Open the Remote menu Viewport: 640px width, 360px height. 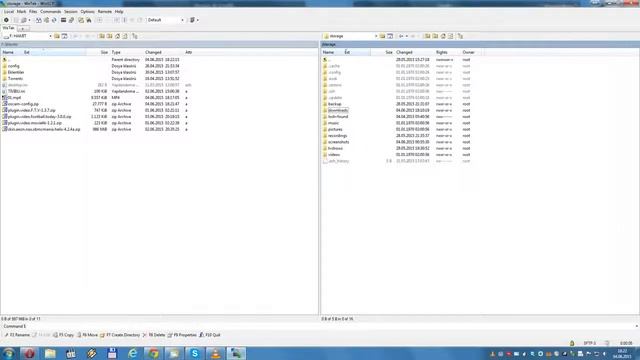coord(104,12)
